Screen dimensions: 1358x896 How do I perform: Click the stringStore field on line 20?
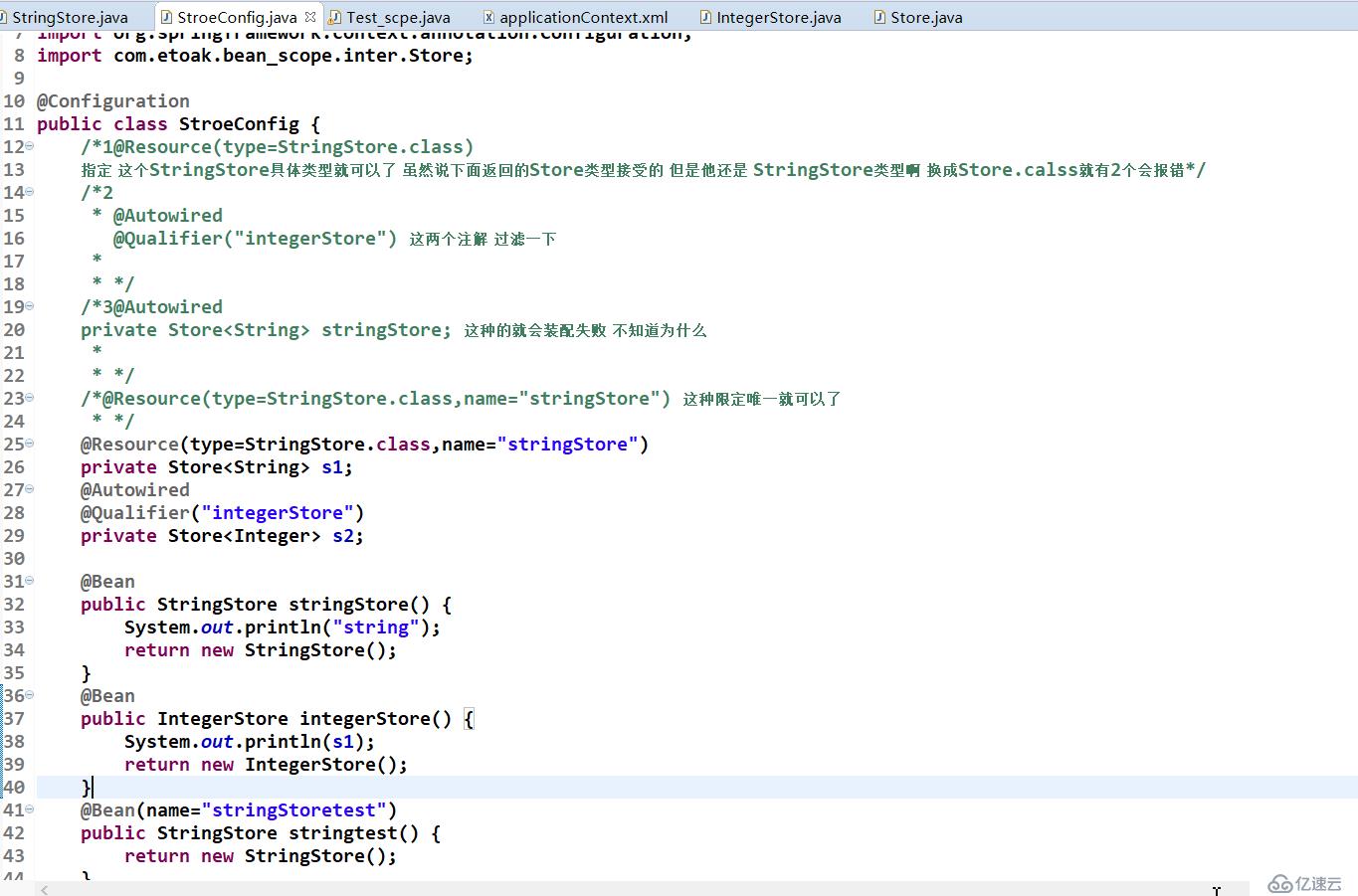(386, 330)
